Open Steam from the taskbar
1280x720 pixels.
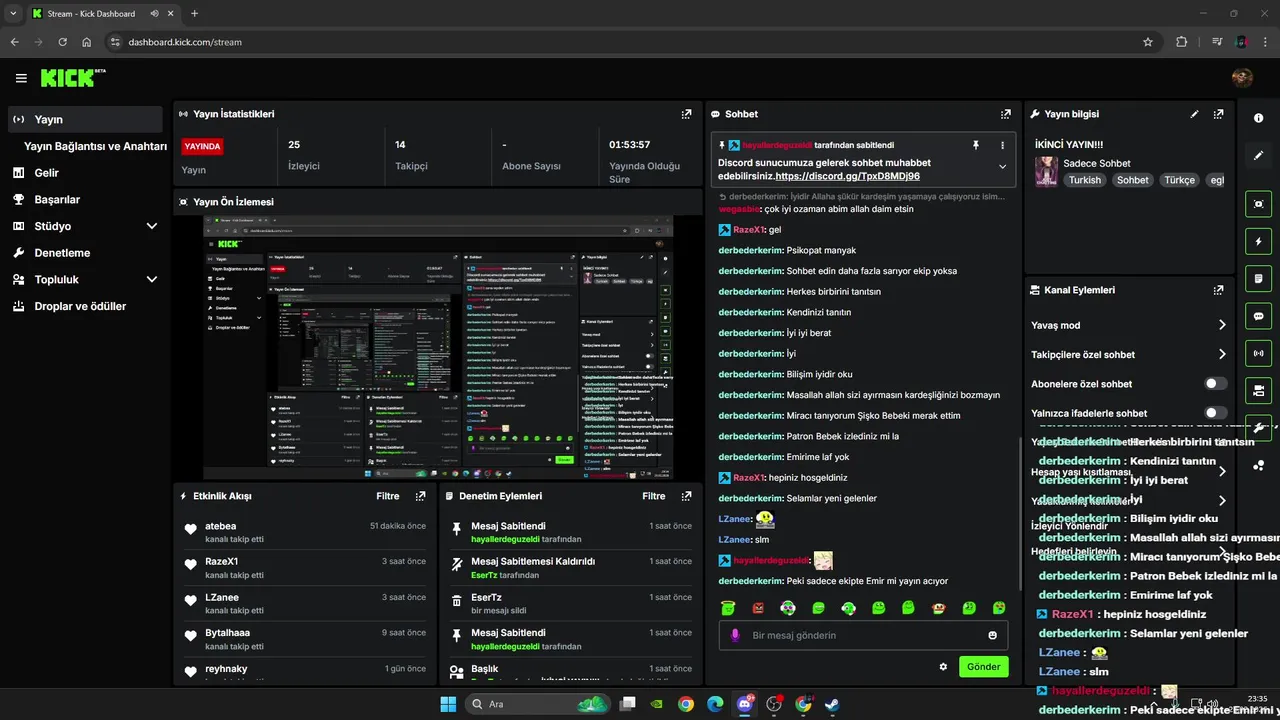coord(832,704)
